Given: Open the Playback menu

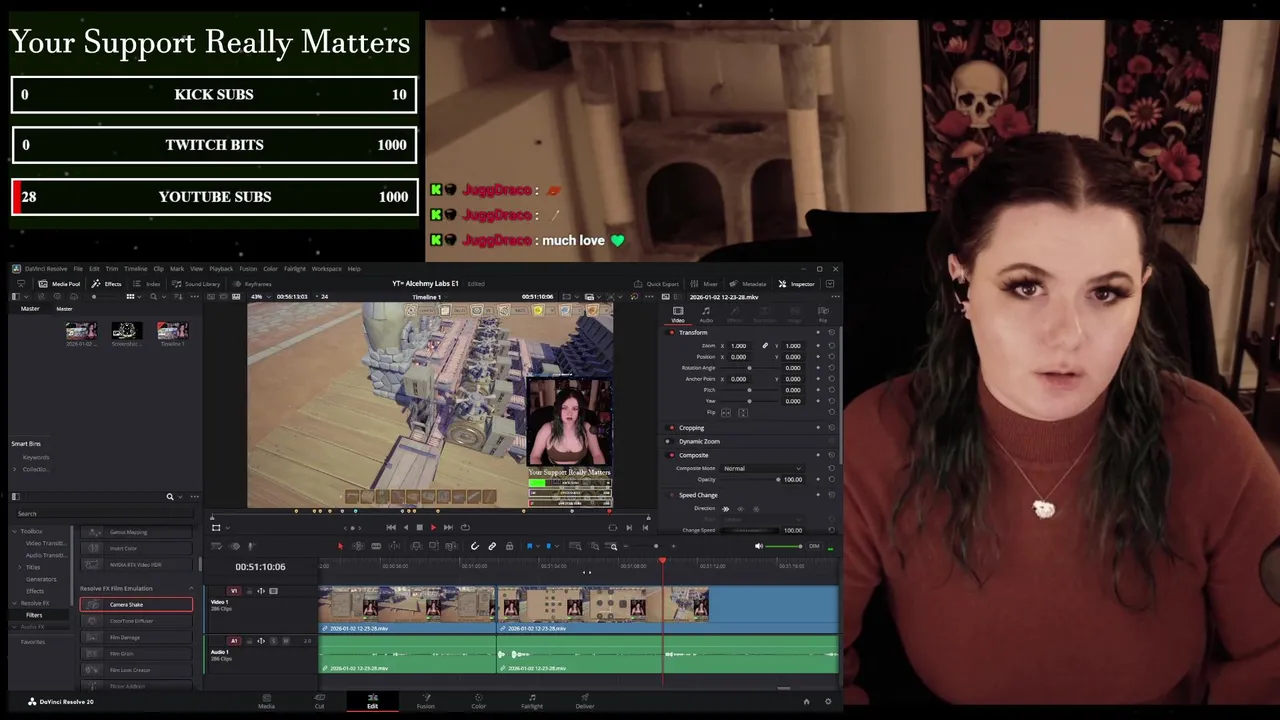Looking at the screenshot, I should pyautogui.click(x=221, y=269).
